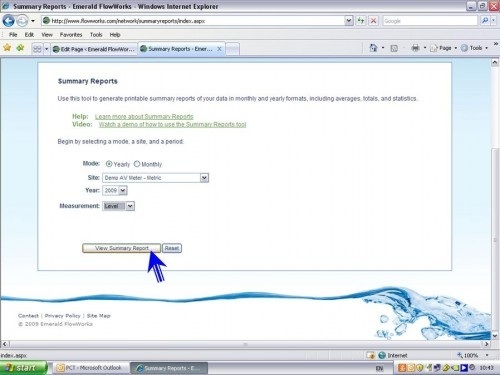Click the EN language indicator in the taskbar
500x375 pixels.
[379, 368]
